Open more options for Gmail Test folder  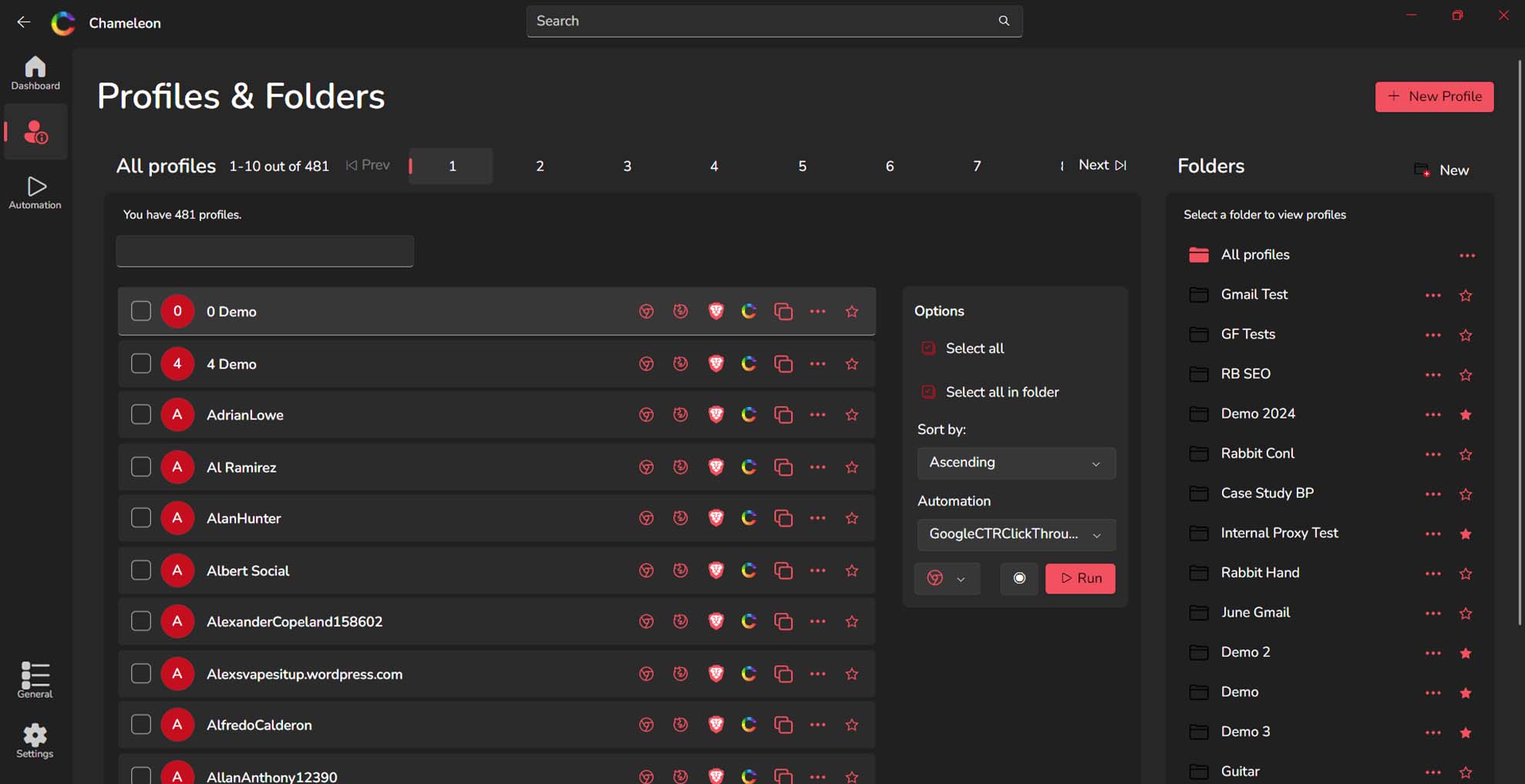point(1433,295)
